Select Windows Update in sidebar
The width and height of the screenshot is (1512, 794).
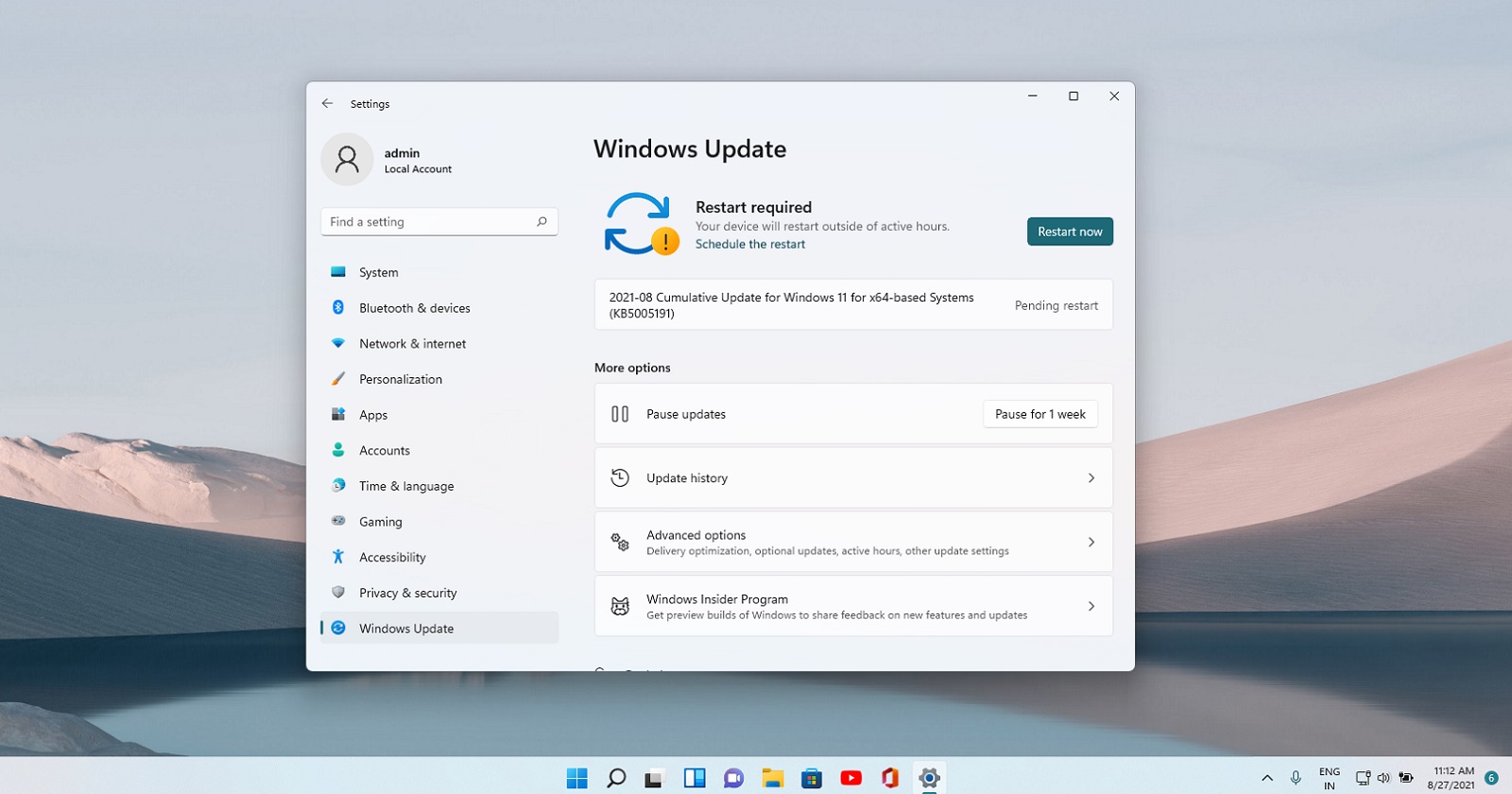coord(439,628)
